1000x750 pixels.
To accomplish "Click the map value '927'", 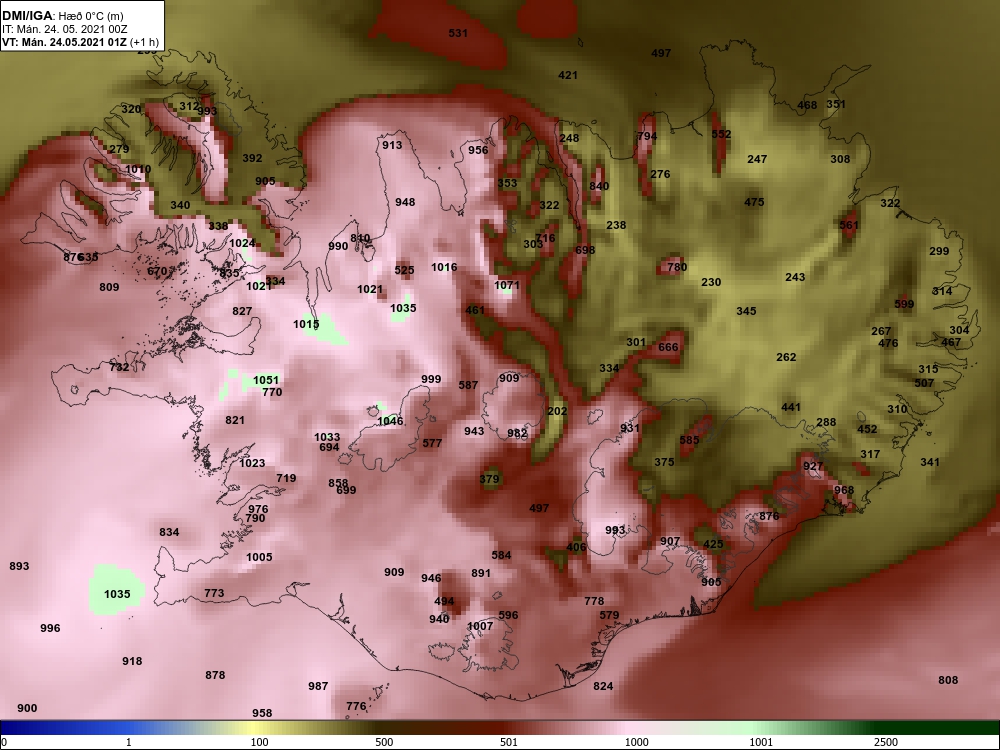I will pyautogui.click(x=813, y=467).
